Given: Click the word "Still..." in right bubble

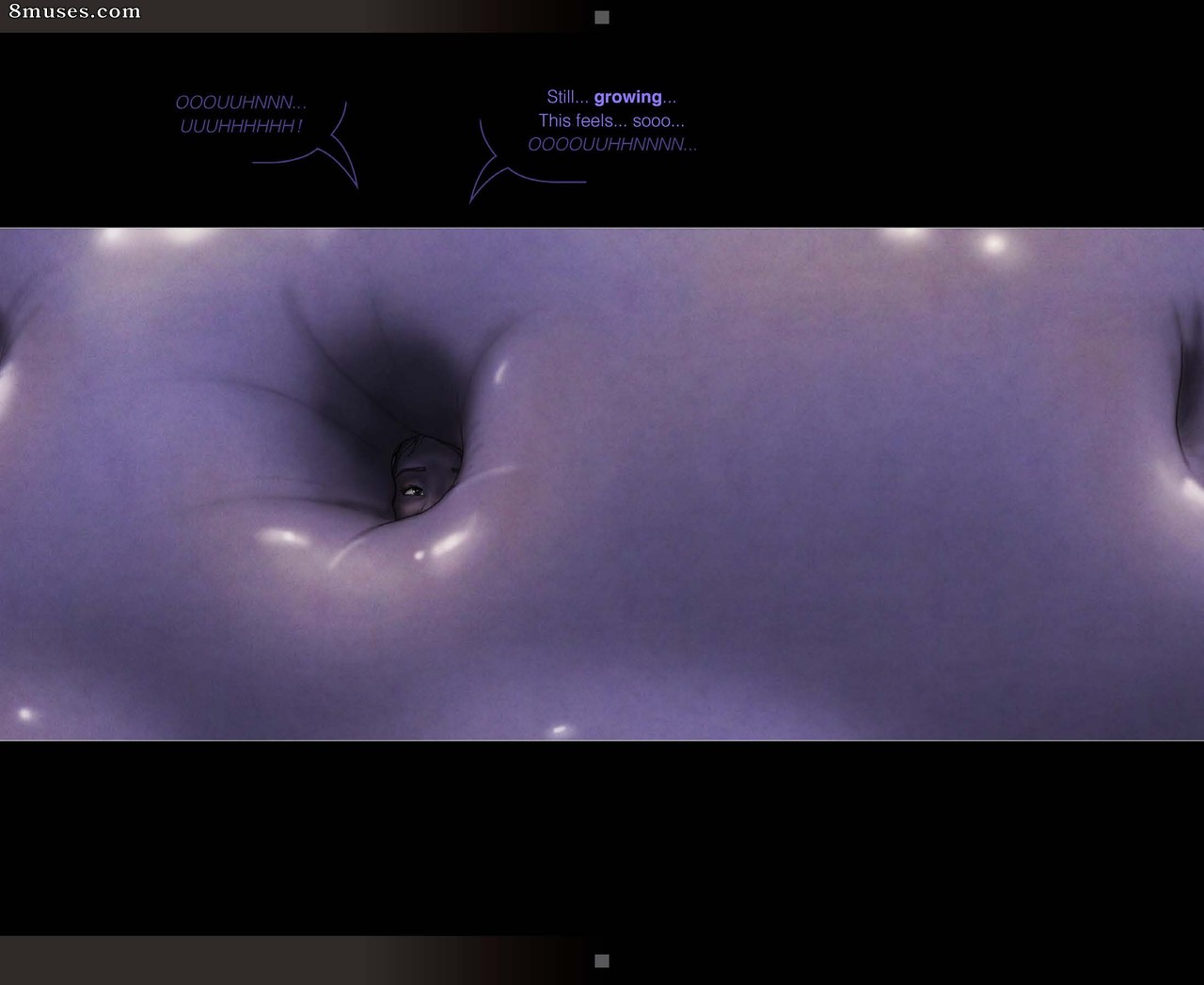Looking at the screenshot, I should coord(567,97).
